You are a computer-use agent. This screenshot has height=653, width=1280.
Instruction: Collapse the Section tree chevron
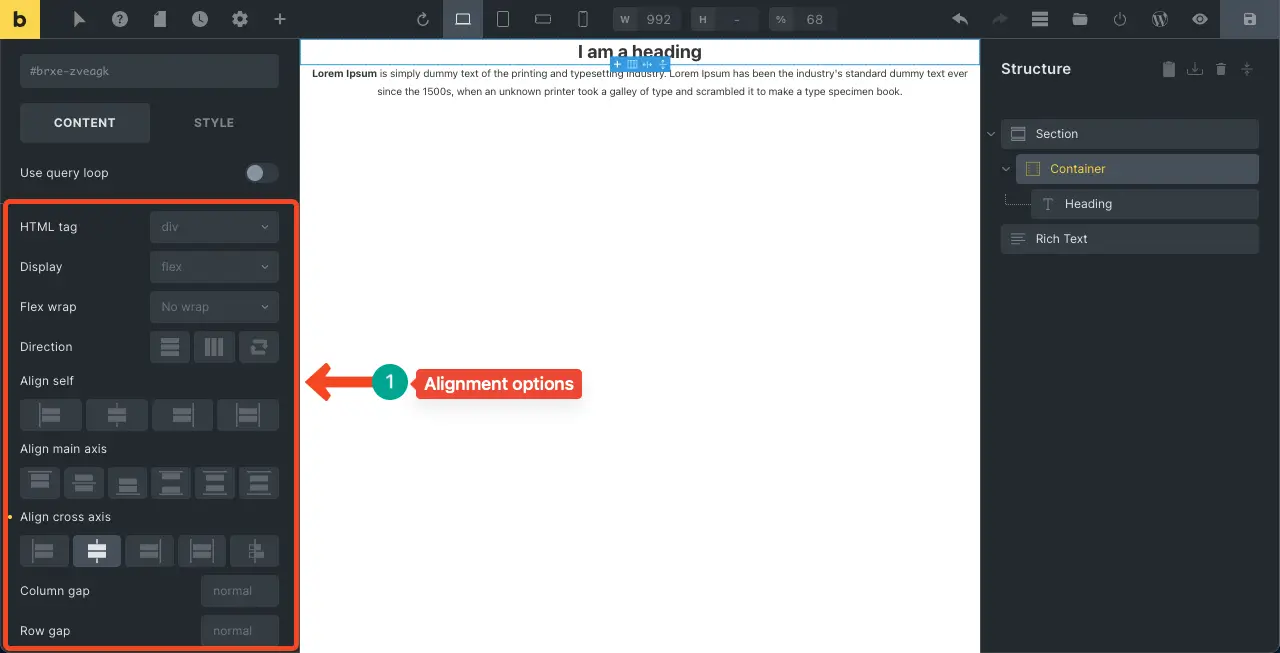(x=991, y=134)
